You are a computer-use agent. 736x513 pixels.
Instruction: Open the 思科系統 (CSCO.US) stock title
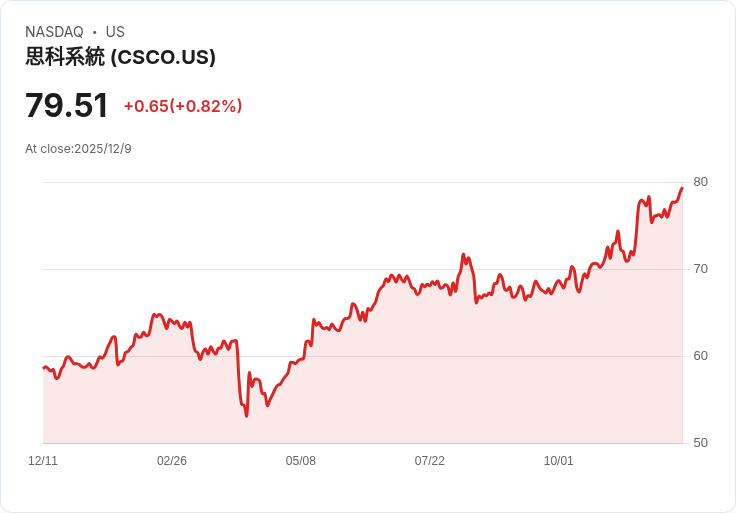point(120,57)
